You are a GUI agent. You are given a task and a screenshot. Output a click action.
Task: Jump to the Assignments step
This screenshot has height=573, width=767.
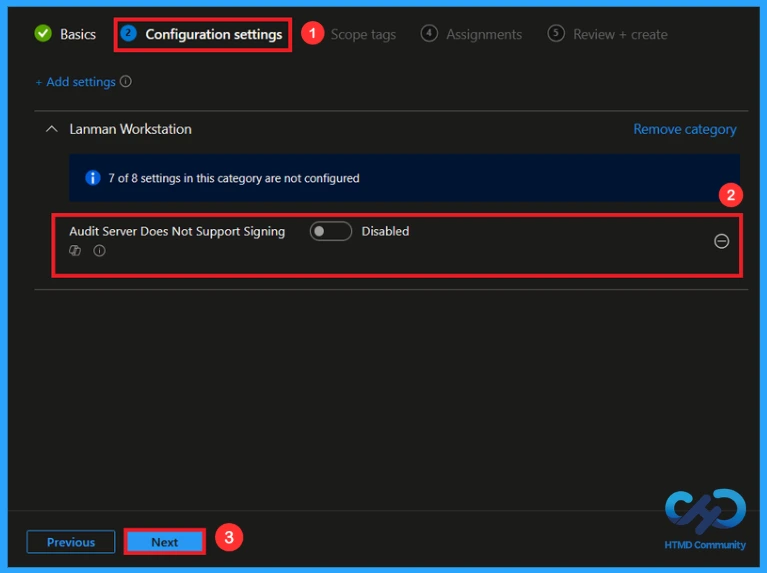point(484,34)
